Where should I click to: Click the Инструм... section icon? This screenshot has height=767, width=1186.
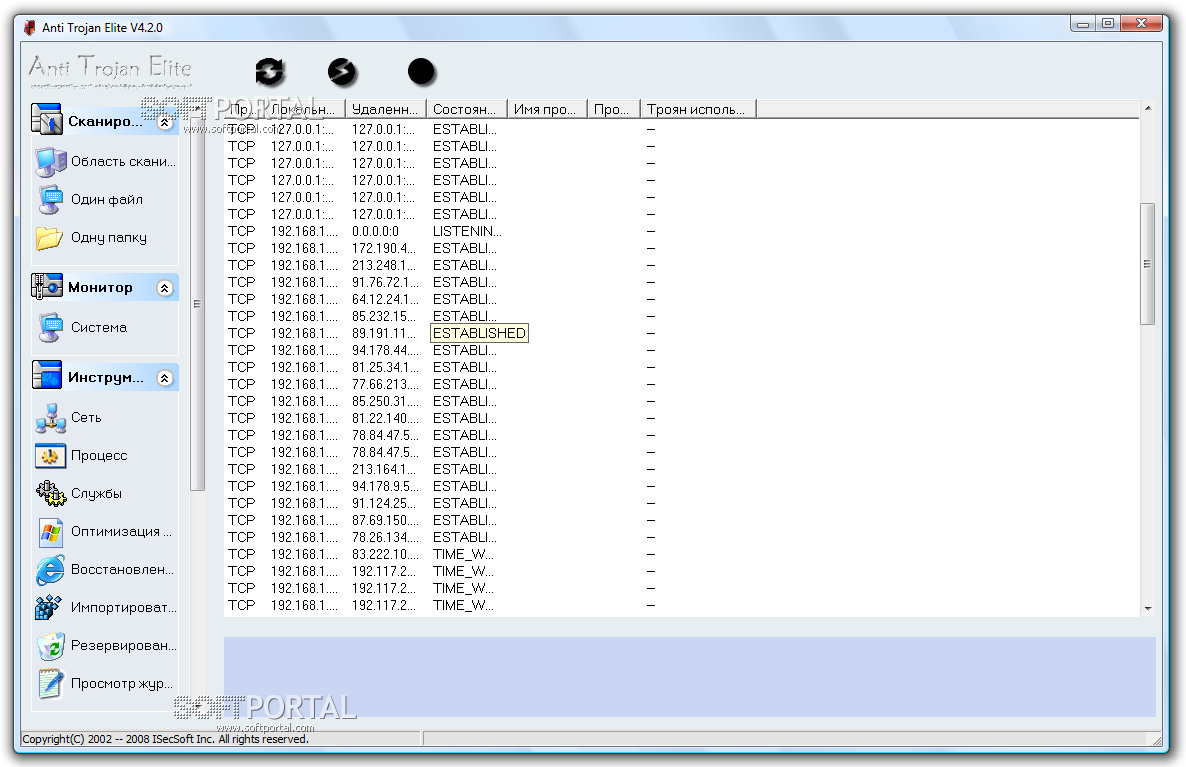46,376
